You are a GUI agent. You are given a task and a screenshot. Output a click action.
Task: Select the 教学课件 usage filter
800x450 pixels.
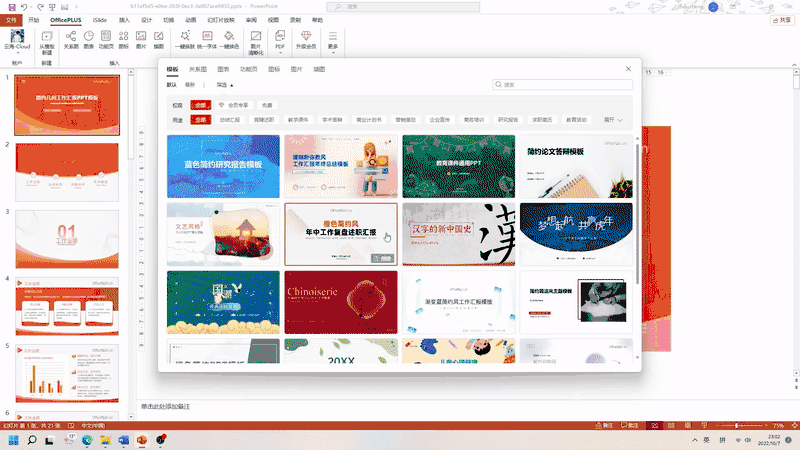[298, 120]
